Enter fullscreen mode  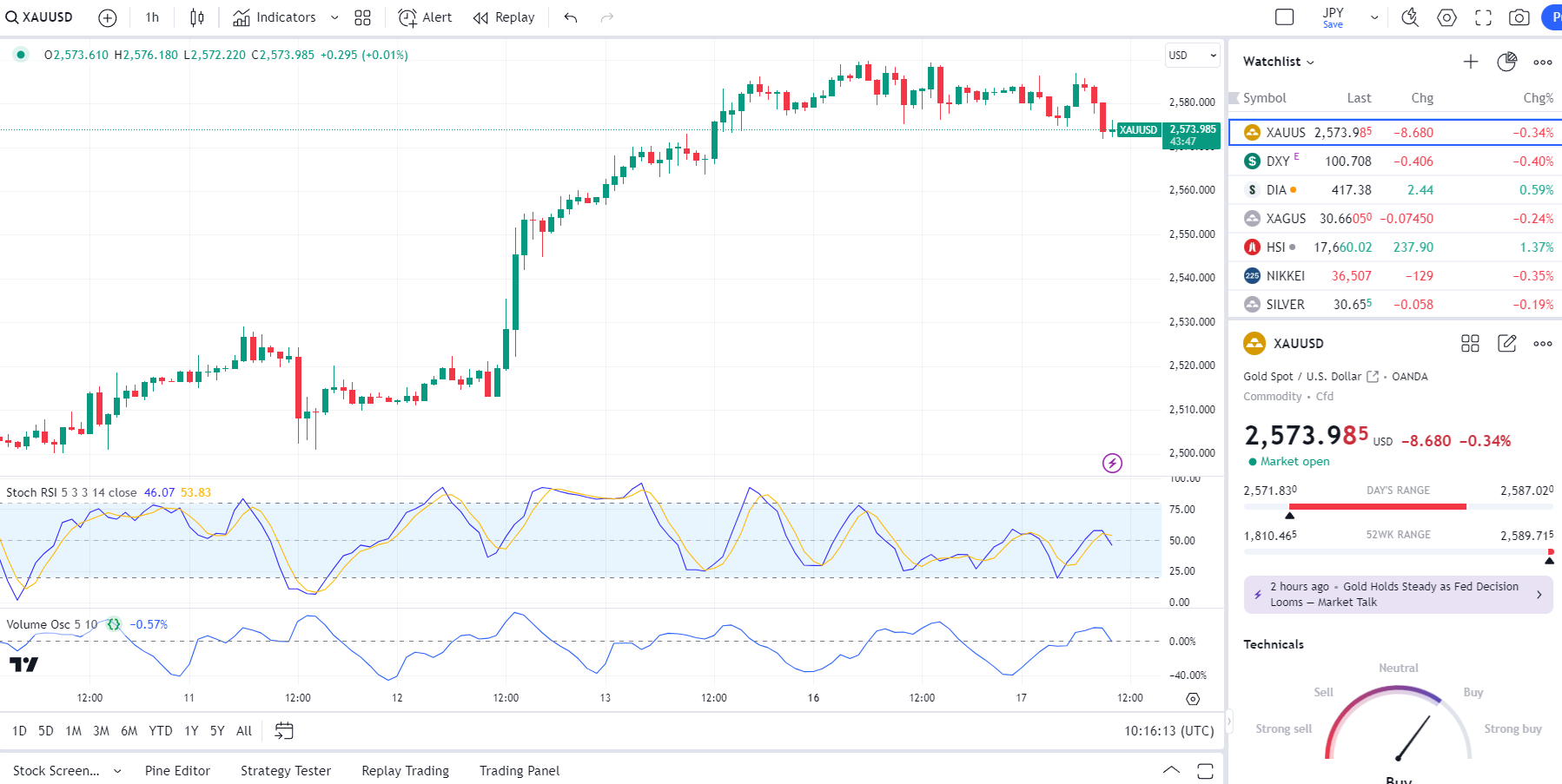pos(1483,17)
